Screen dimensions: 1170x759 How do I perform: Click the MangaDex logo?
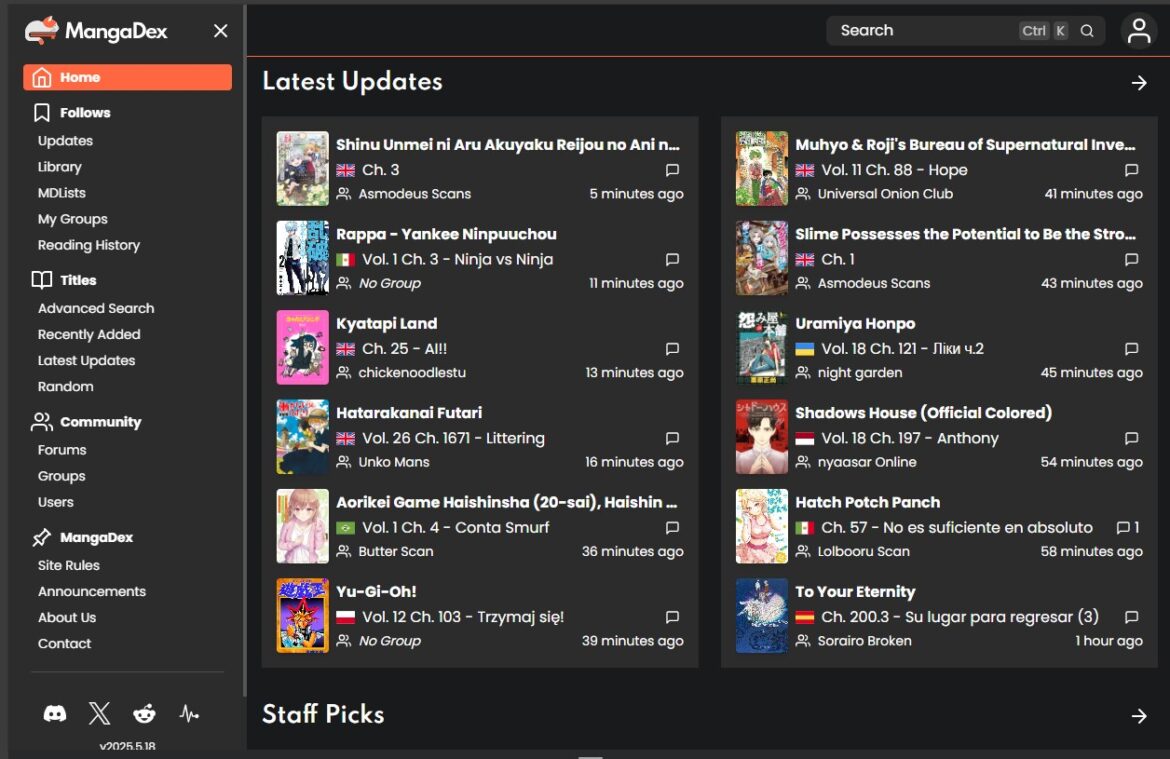coord(96,31)
